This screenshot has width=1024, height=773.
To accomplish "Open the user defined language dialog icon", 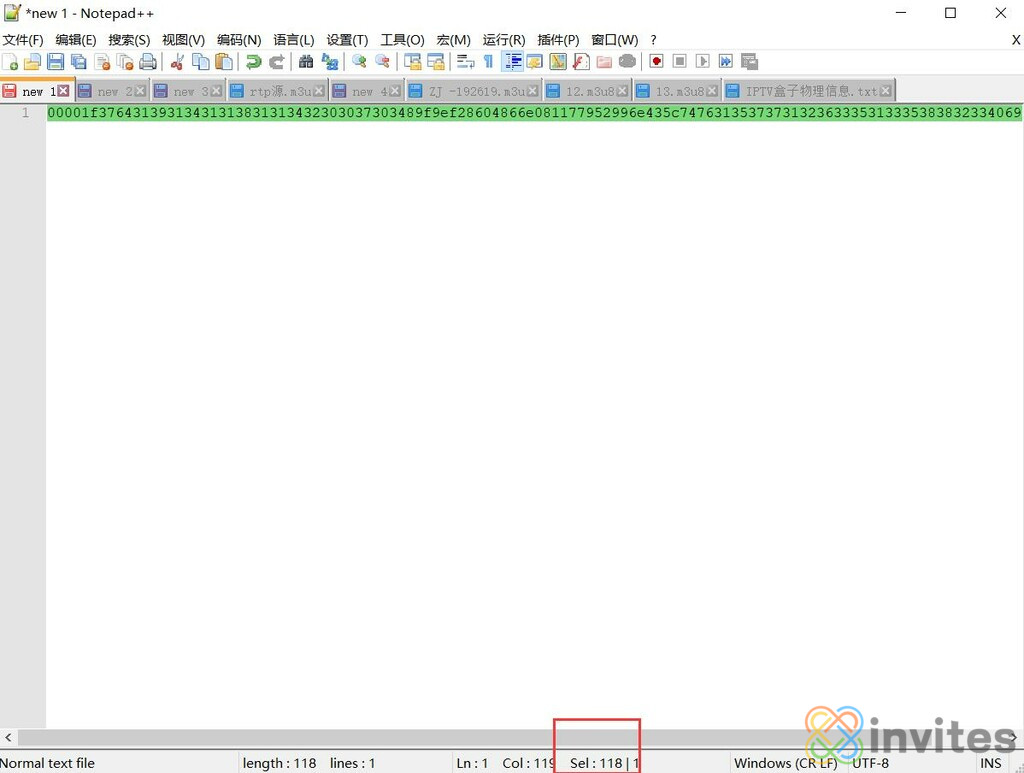I will pyautogui.click(x=534, y=61).
